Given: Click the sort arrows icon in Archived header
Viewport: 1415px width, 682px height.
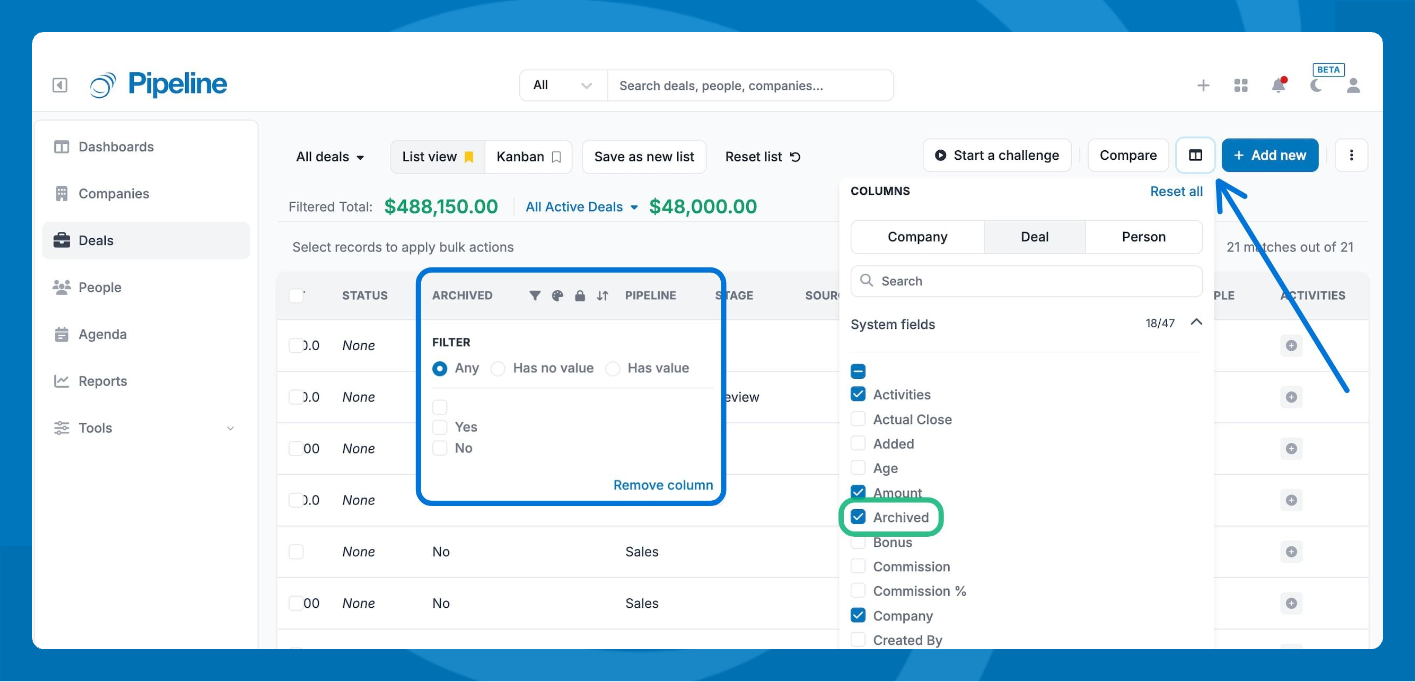Looking at the screenshot, I should (x=602, y=296).
